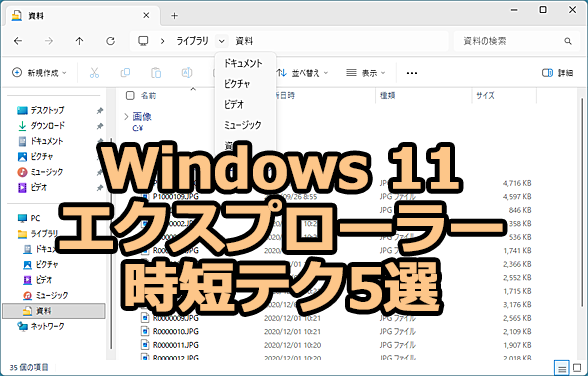Cut the selected item with scissors icon
The height and width of the screenshot is (376, 588).
click(x=94, y=73)
